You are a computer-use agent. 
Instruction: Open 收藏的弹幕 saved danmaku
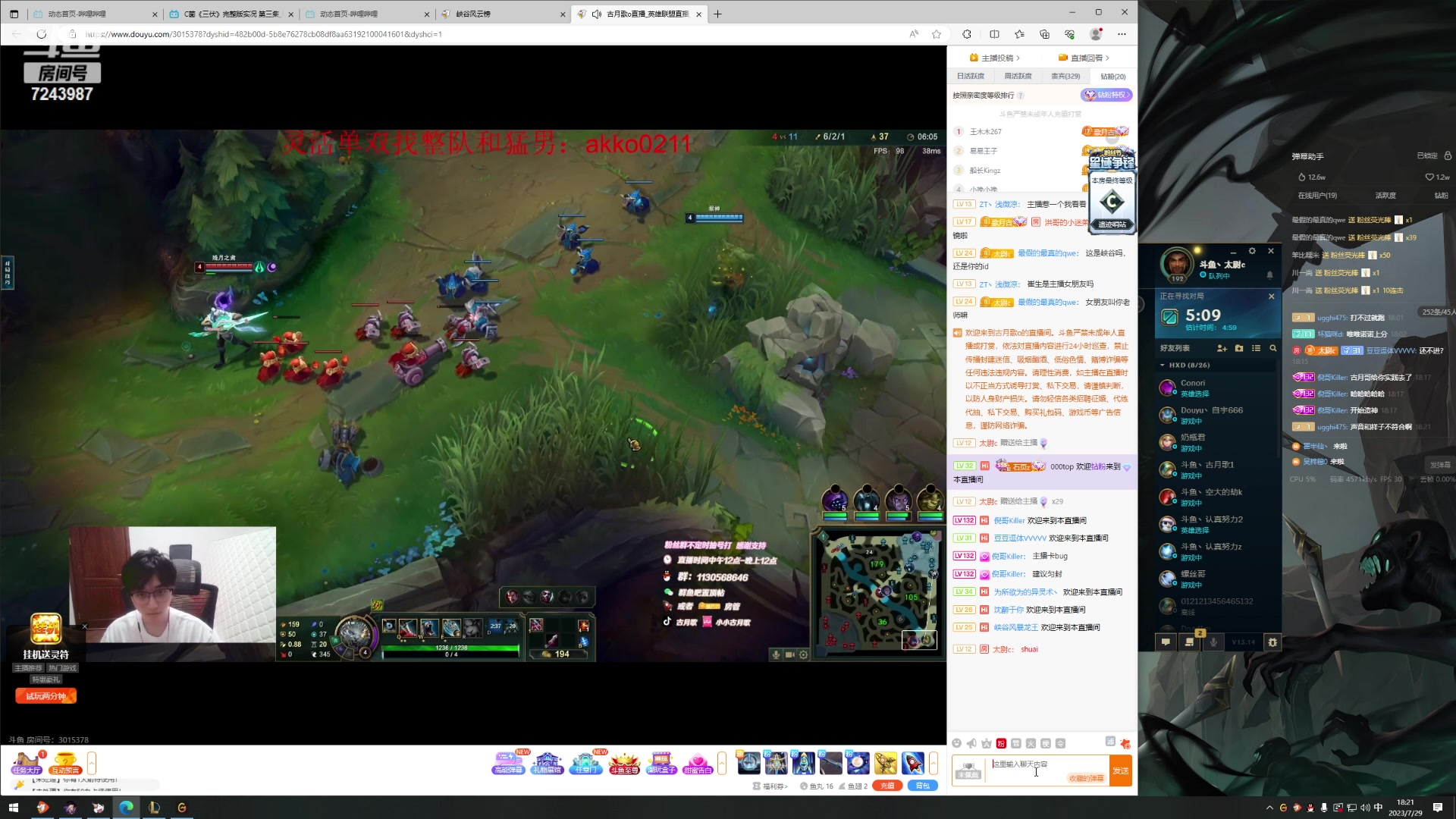(1086, 779)
